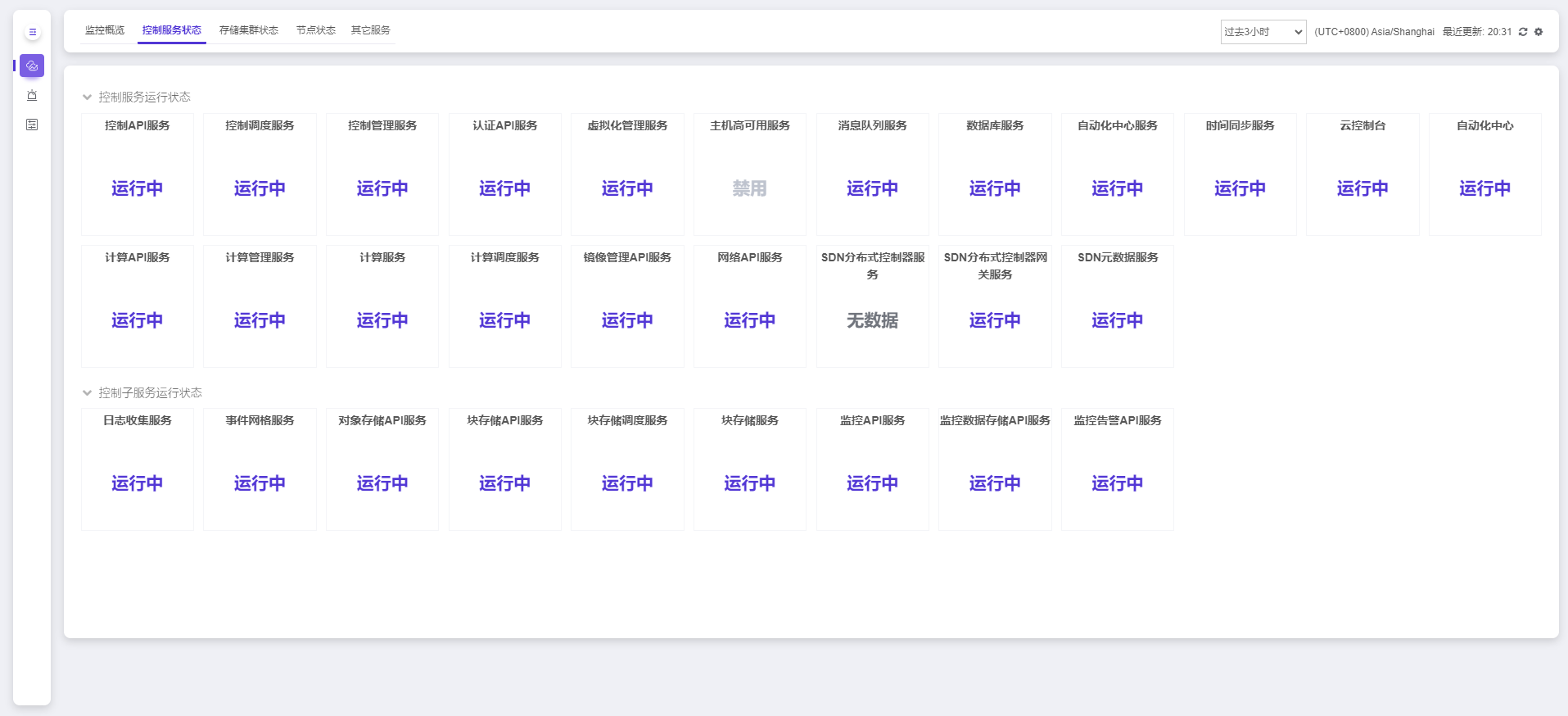Click the 云控制台 status card
The width and height of the screenshot is (1568, 716).
[x=1362, y=174]
